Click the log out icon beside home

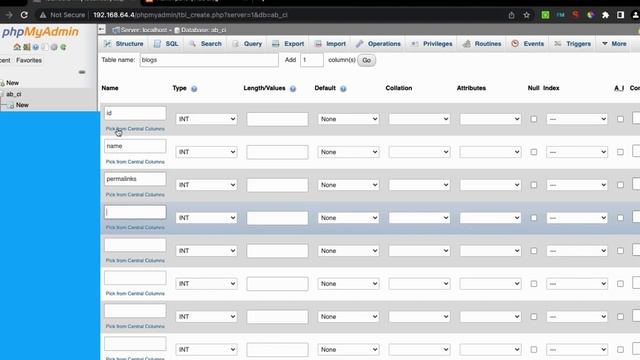pyautogui.click(x=27, y=47)
